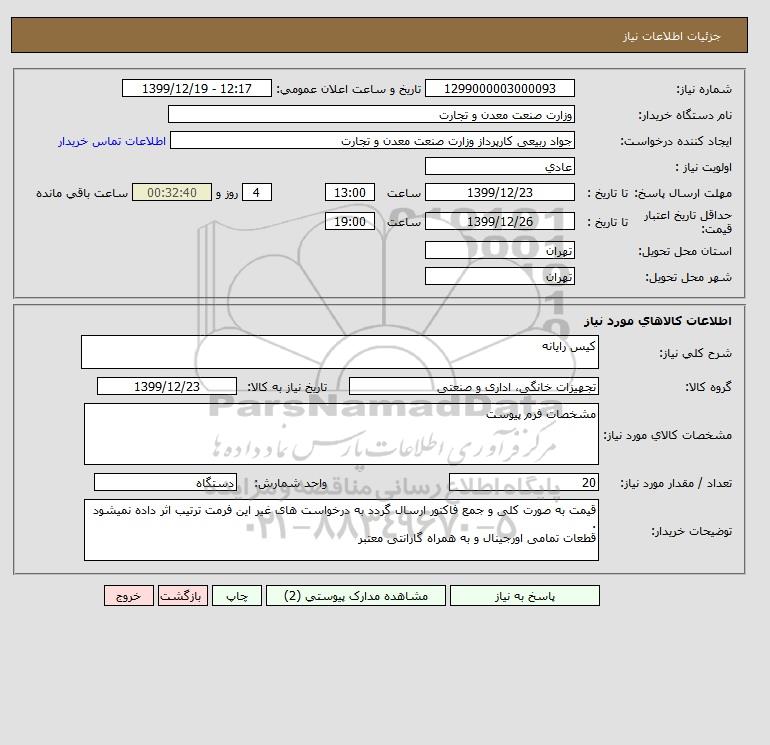Click the unit field دستگاه
Viewport: 770px width, 745px height.
click(165, 483)
